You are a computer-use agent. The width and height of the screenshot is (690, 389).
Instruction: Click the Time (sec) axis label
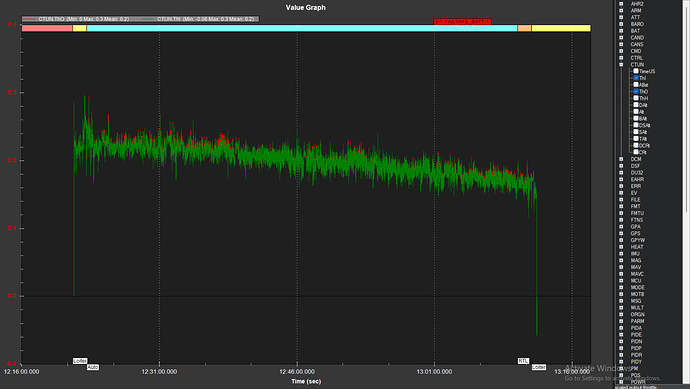(x=306, y=381)
